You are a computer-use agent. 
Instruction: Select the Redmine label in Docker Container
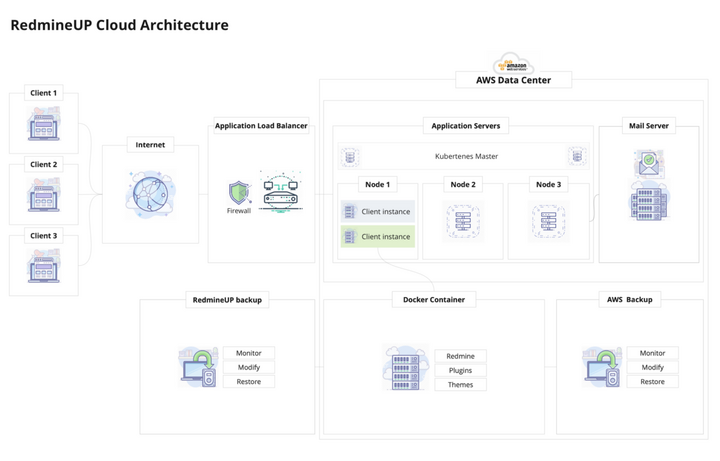point(460,356)
